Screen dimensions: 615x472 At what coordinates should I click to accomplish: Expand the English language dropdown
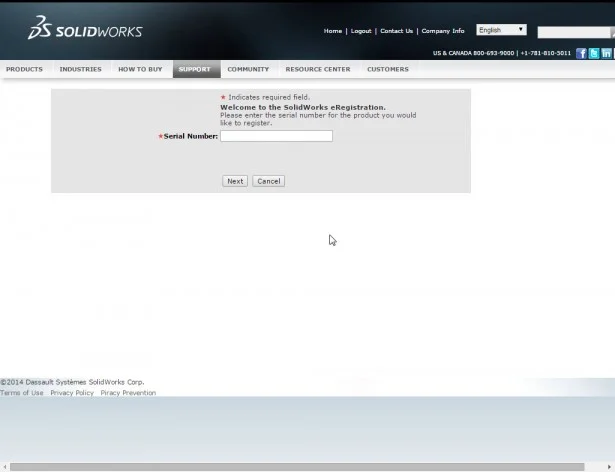501,30
